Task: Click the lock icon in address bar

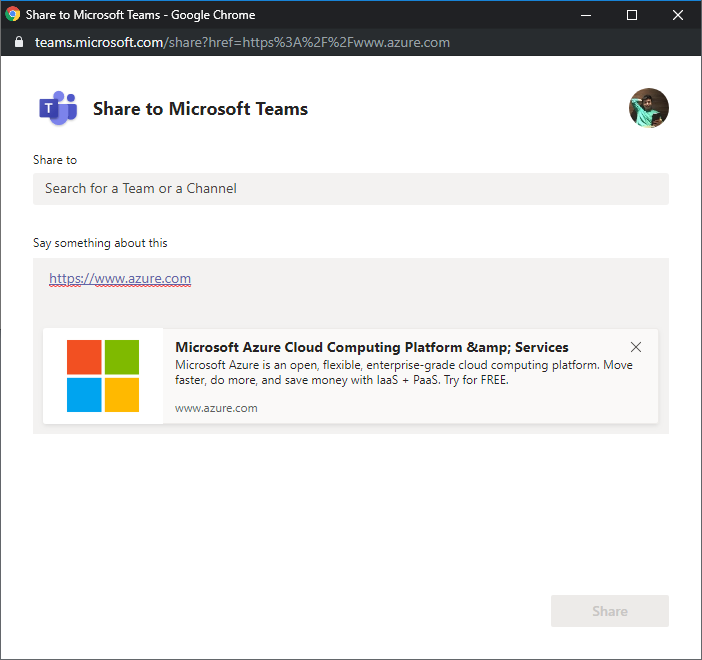Action: click(x=19, y=42)
